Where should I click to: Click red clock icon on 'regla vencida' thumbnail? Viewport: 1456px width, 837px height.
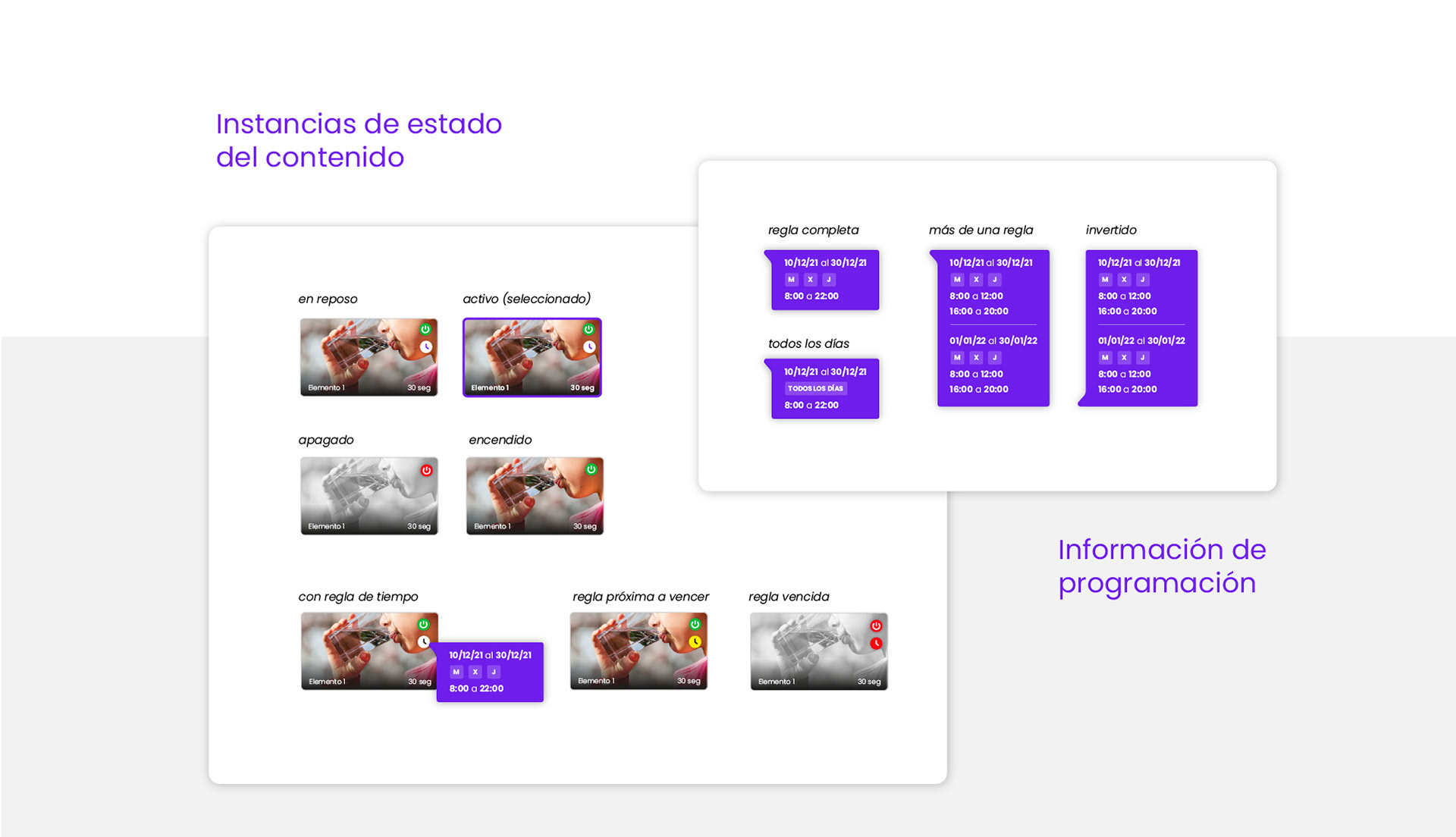[x=876, y=643]
